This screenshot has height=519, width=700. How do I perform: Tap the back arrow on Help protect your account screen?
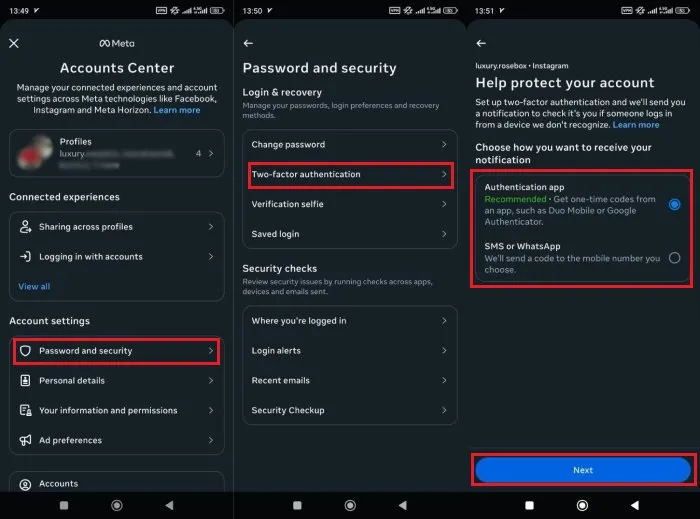coord(481,43)
